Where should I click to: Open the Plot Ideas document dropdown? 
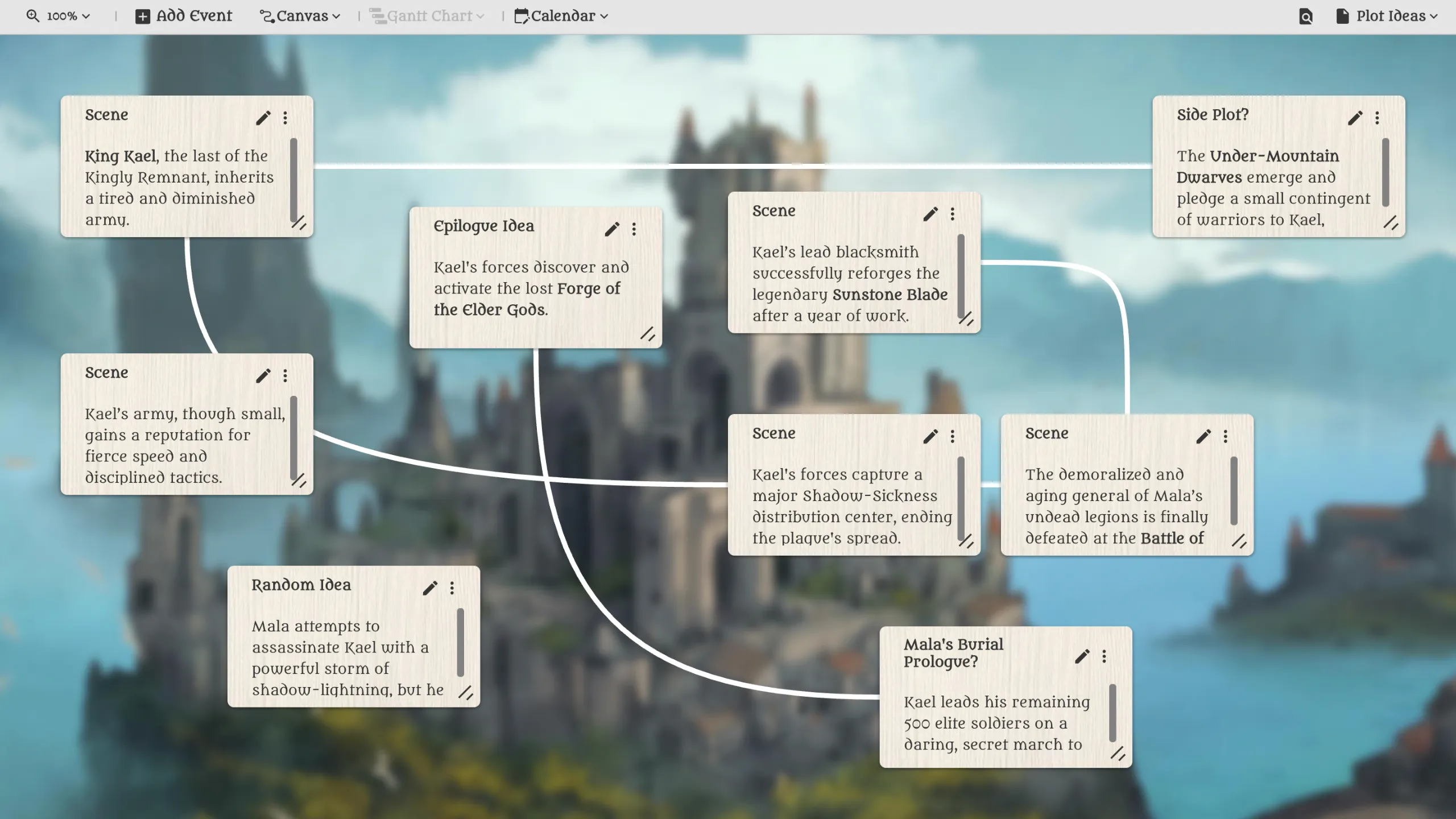1387,16
